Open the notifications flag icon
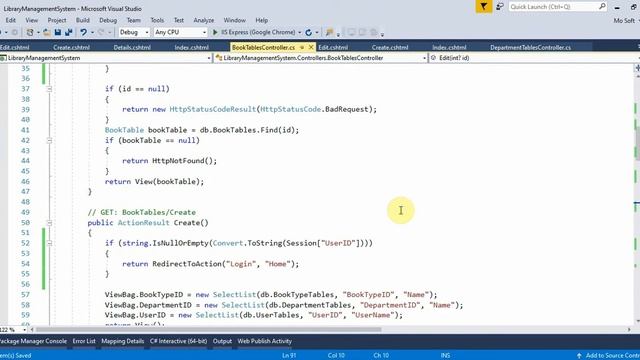This screenshot has width=640, height=360. tap(484, 7)
